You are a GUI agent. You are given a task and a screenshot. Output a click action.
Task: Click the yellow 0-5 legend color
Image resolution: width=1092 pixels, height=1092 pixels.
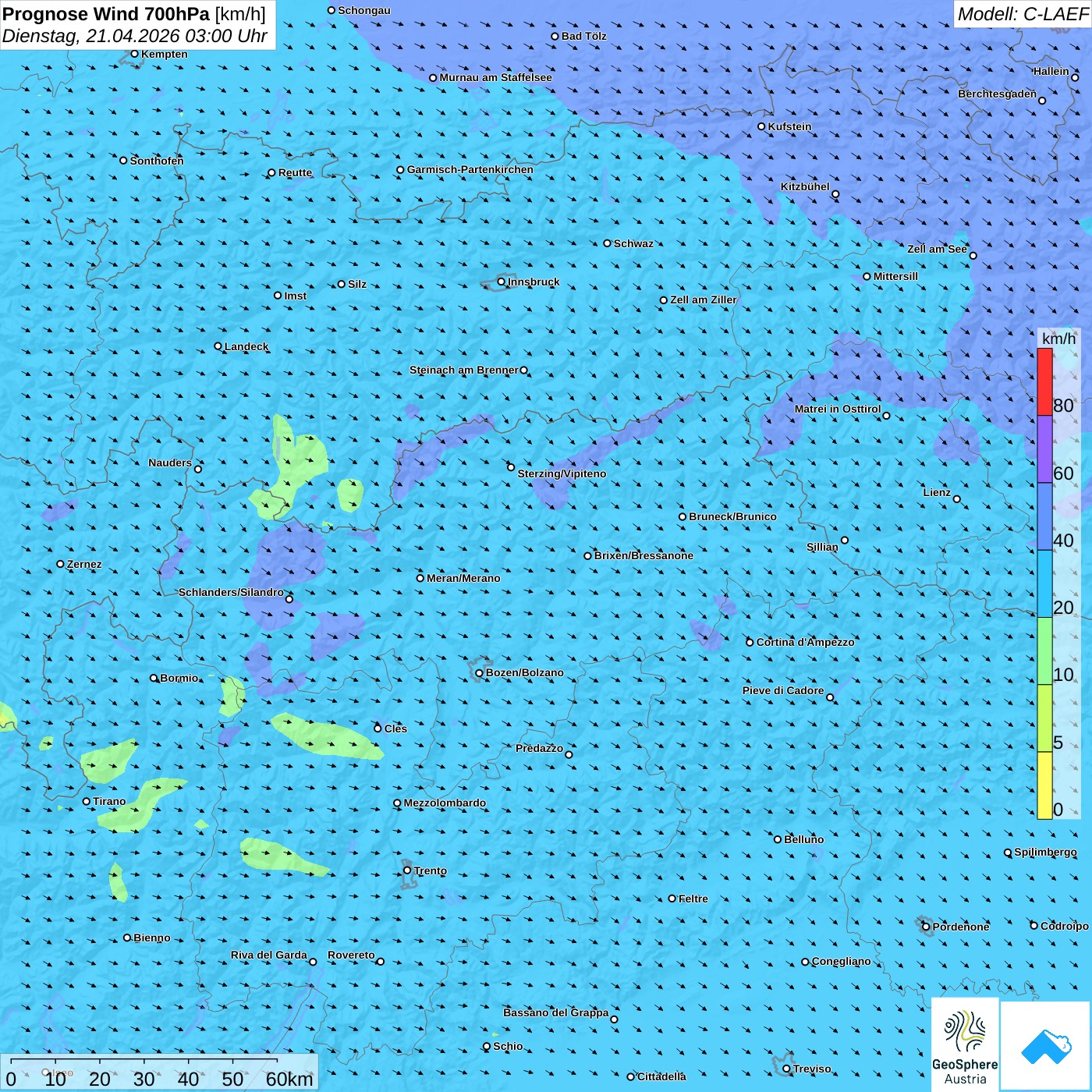(x=1044, y=785)
